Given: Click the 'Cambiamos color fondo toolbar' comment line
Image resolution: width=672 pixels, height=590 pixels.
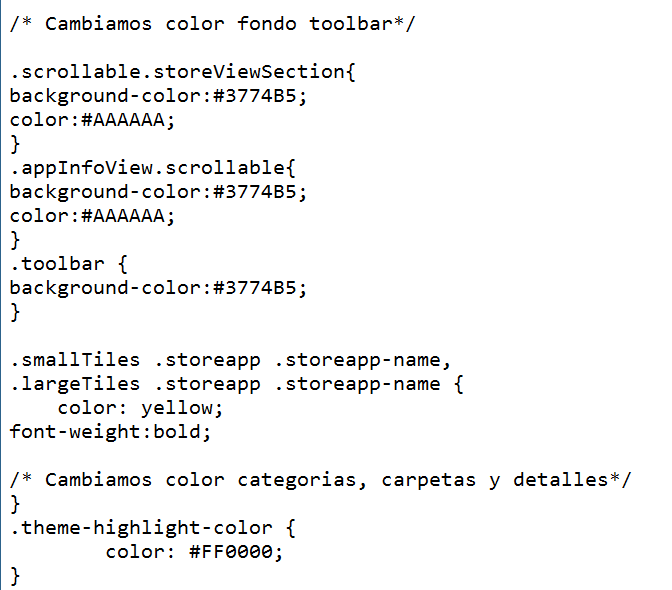Looking at the screenshot, I should click(212, 23).
